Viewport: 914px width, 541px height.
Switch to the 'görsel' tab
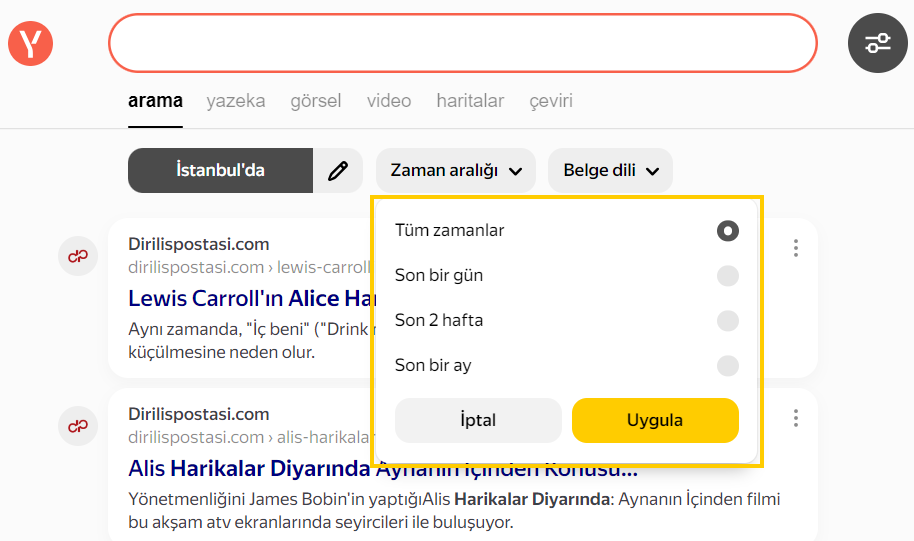point(315,101)
